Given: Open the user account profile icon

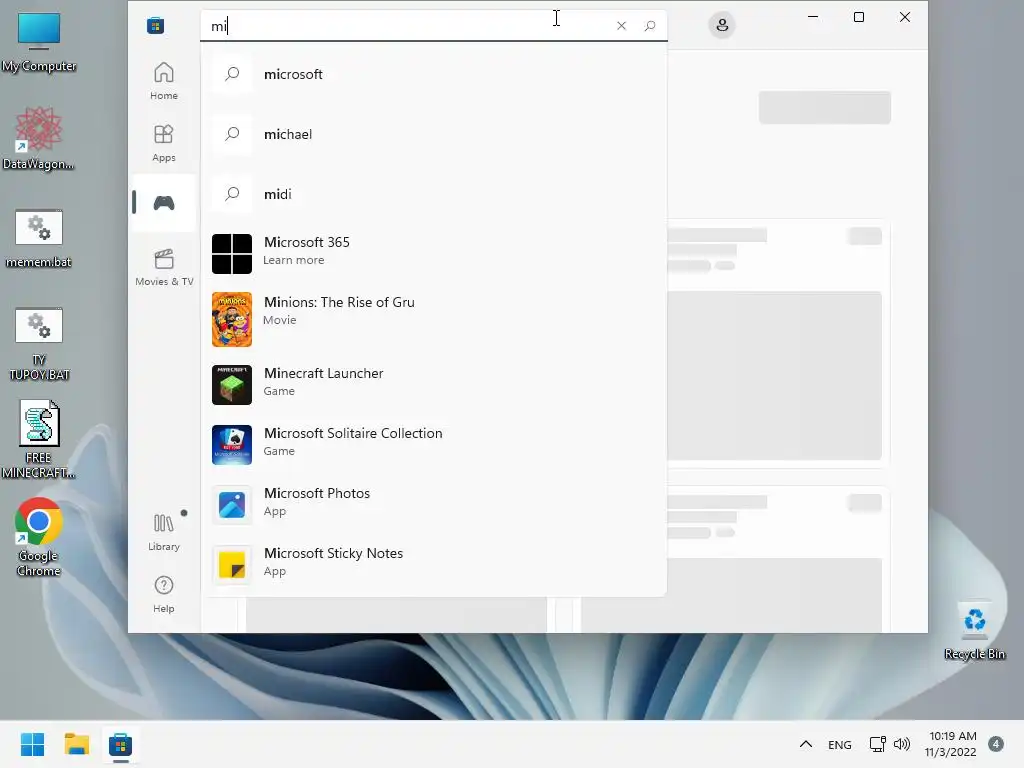Looking at the screenshot, I should 722,25.
